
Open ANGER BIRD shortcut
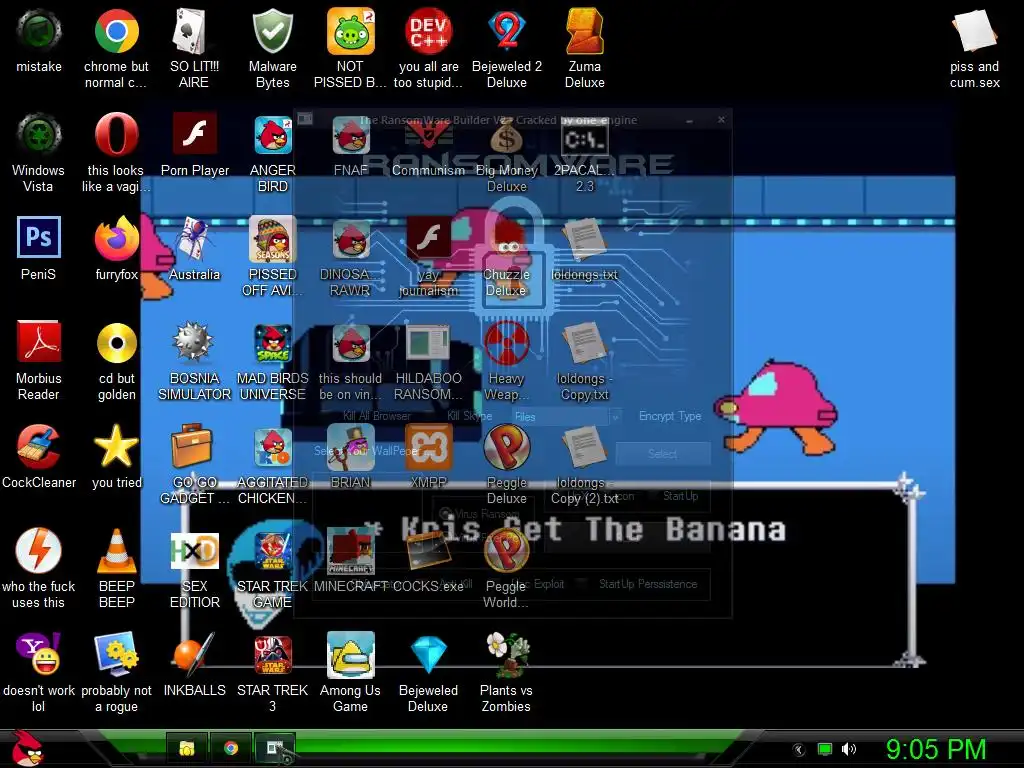[x=272, y=135]
